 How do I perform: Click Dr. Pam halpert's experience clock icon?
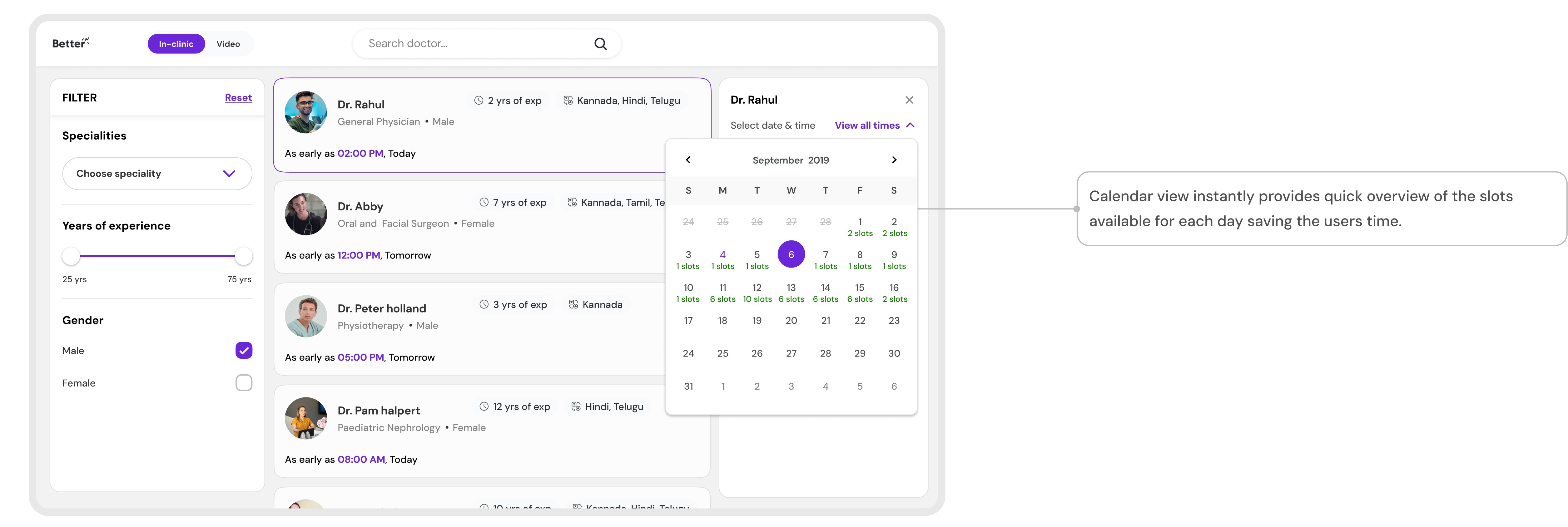point(484,406)
